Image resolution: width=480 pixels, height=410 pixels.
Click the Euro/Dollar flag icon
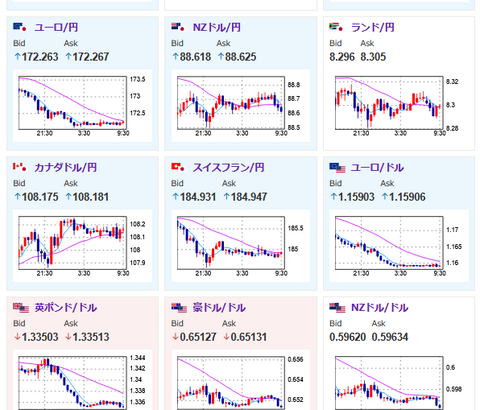coord(337,168)
